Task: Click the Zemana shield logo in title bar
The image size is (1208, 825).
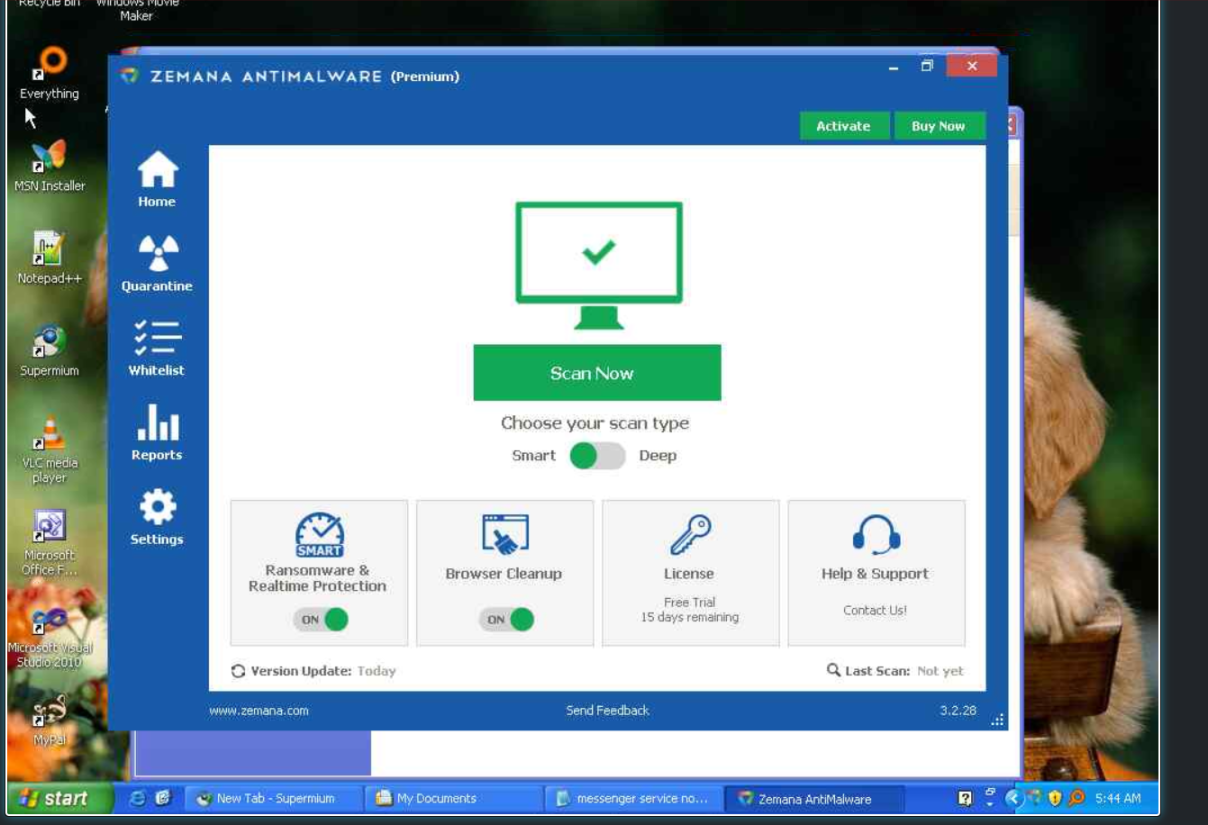Action: 128,76
